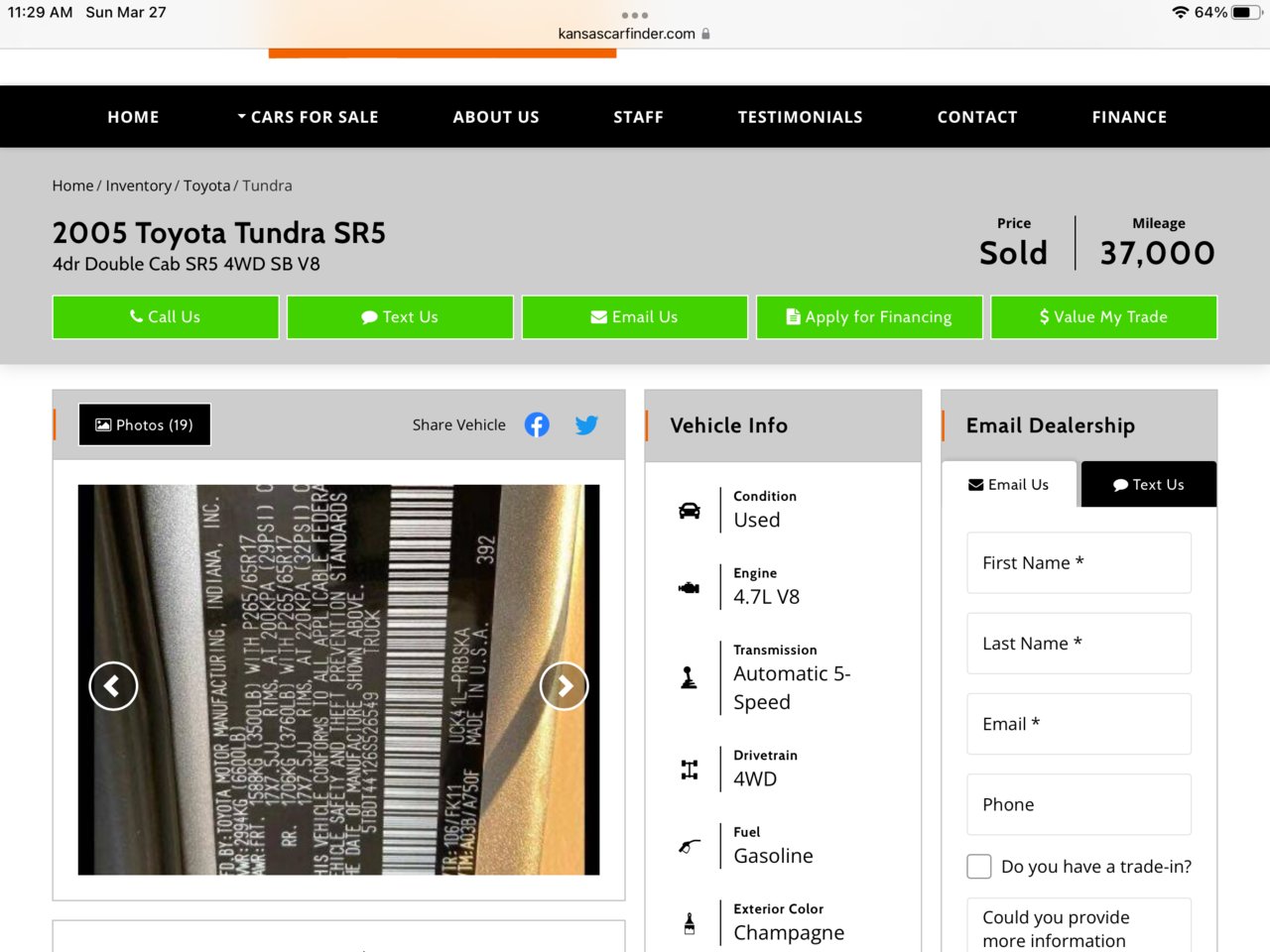Share vehicle on Facebook icon

point(537,425)
